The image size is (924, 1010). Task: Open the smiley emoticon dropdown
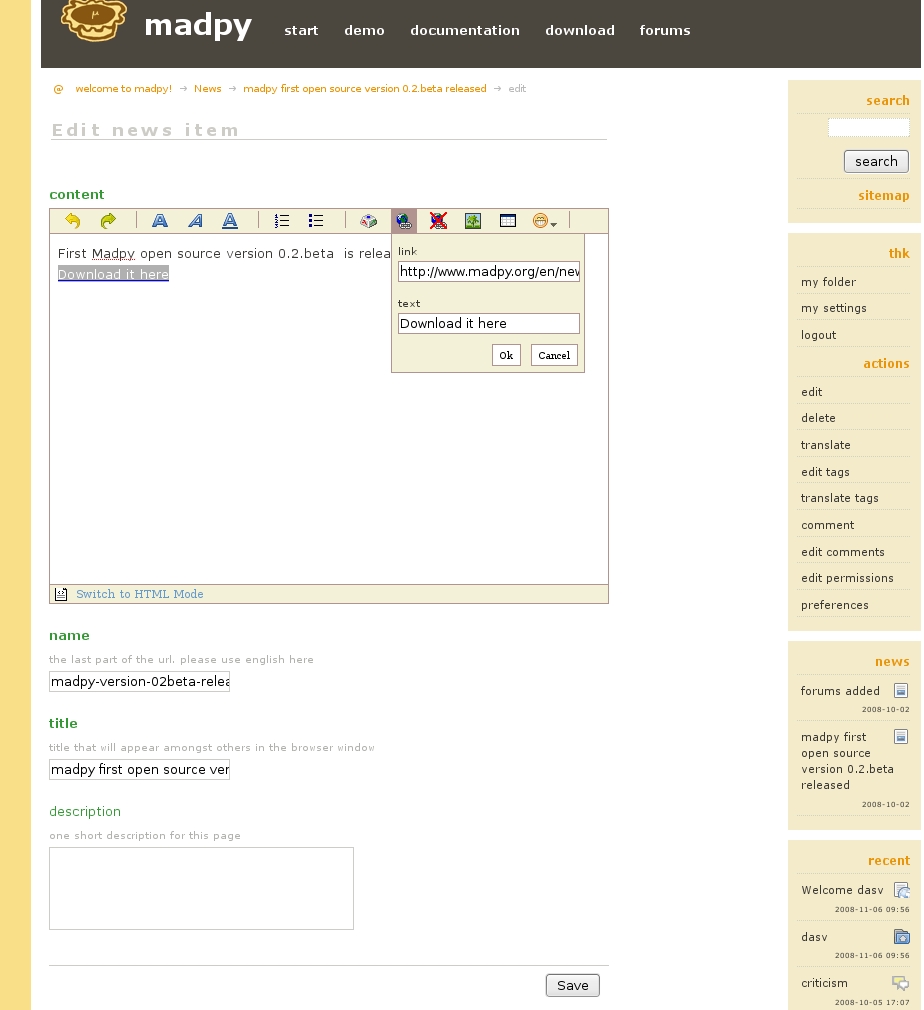coord(544,221)
